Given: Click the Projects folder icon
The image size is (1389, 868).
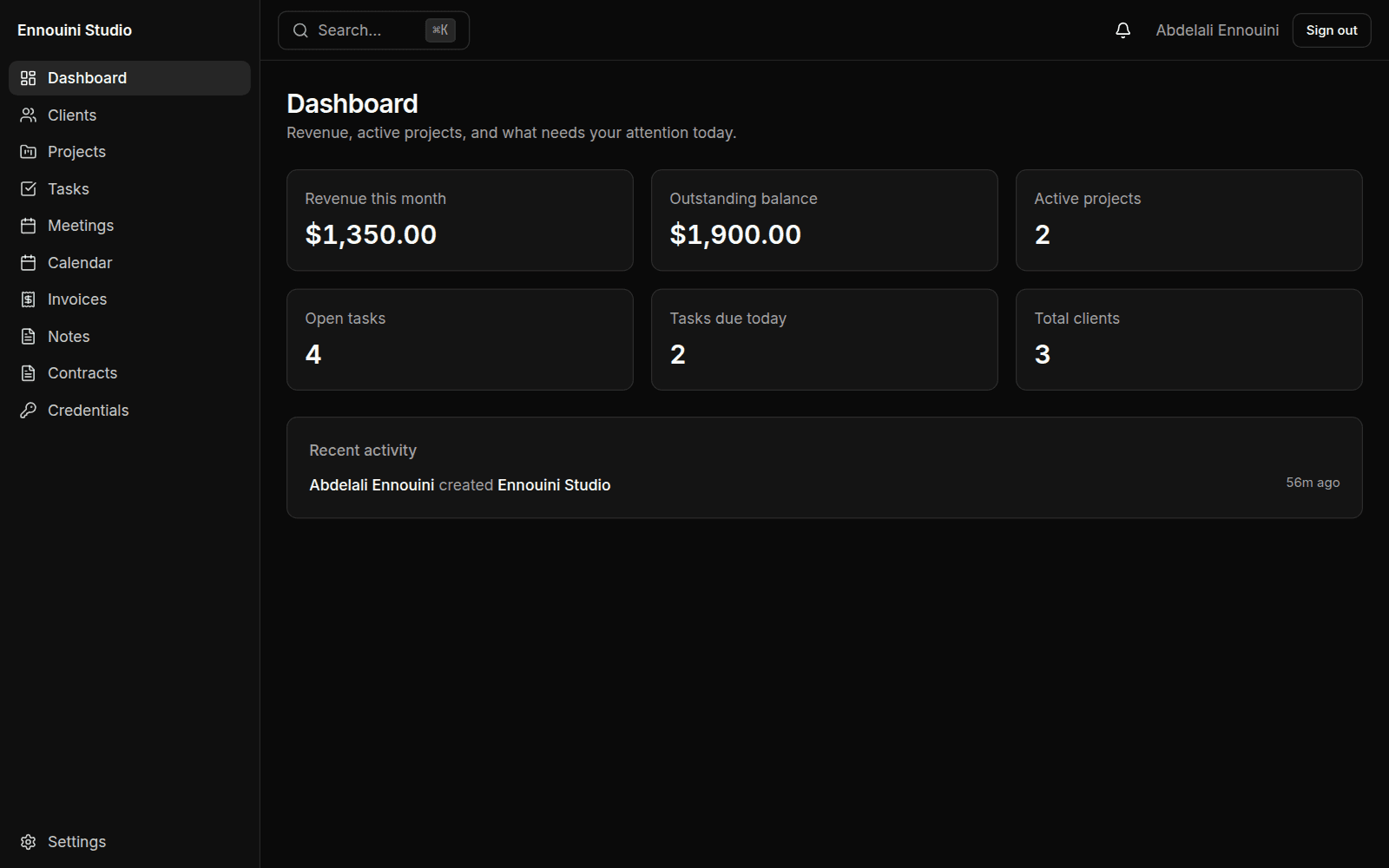Looking at the screenshot, I should 29,152.
